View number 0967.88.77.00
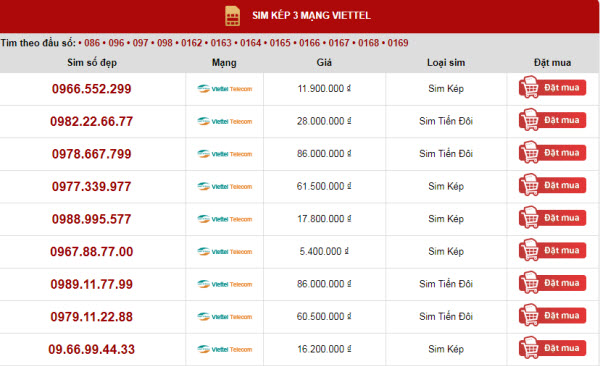 pyautogui.click(x=92, y=252)
